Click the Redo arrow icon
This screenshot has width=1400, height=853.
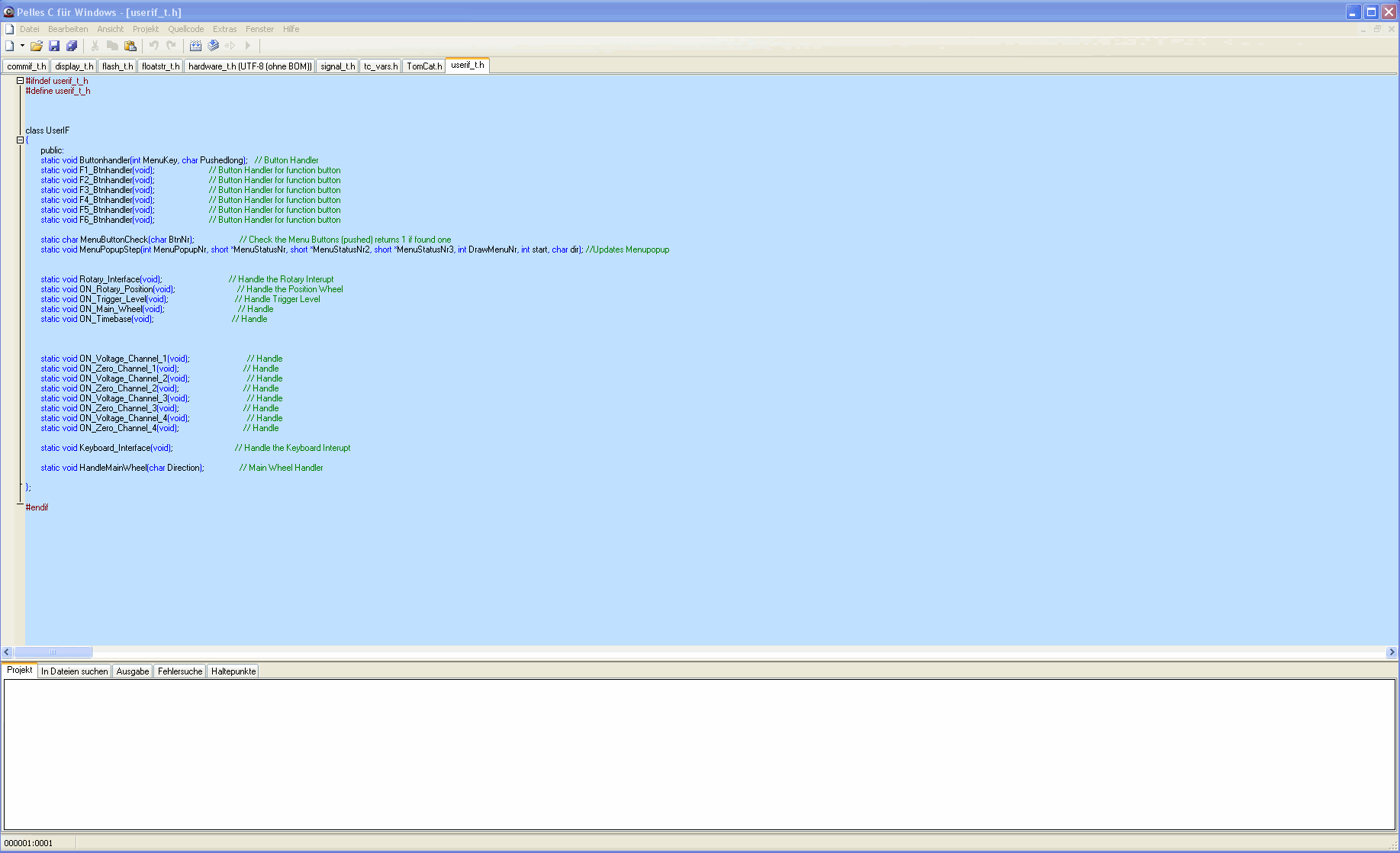[x=171, y=46]
